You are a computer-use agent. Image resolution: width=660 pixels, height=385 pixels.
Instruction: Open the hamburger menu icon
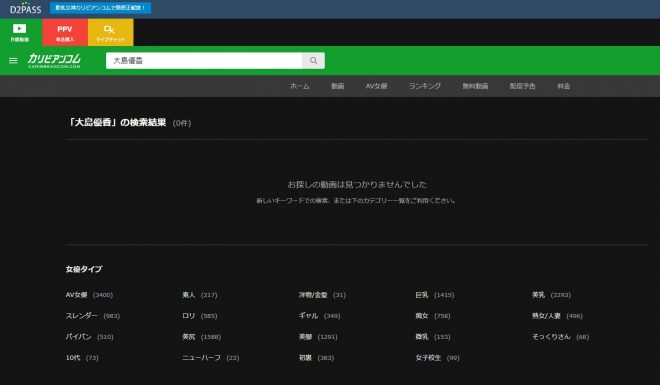click(x=13, y=61)
